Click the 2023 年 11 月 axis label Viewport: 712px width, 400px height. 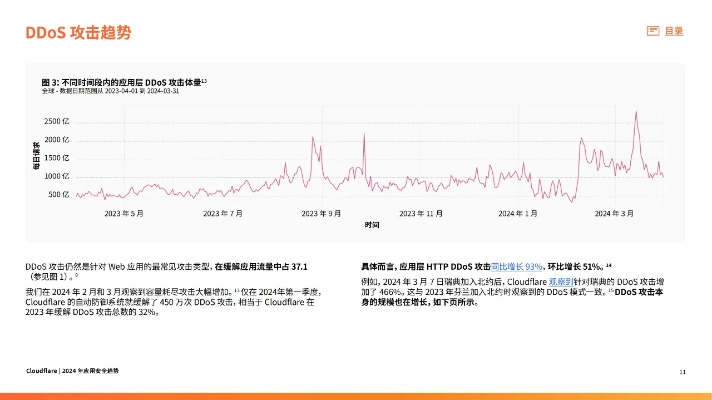421,213
